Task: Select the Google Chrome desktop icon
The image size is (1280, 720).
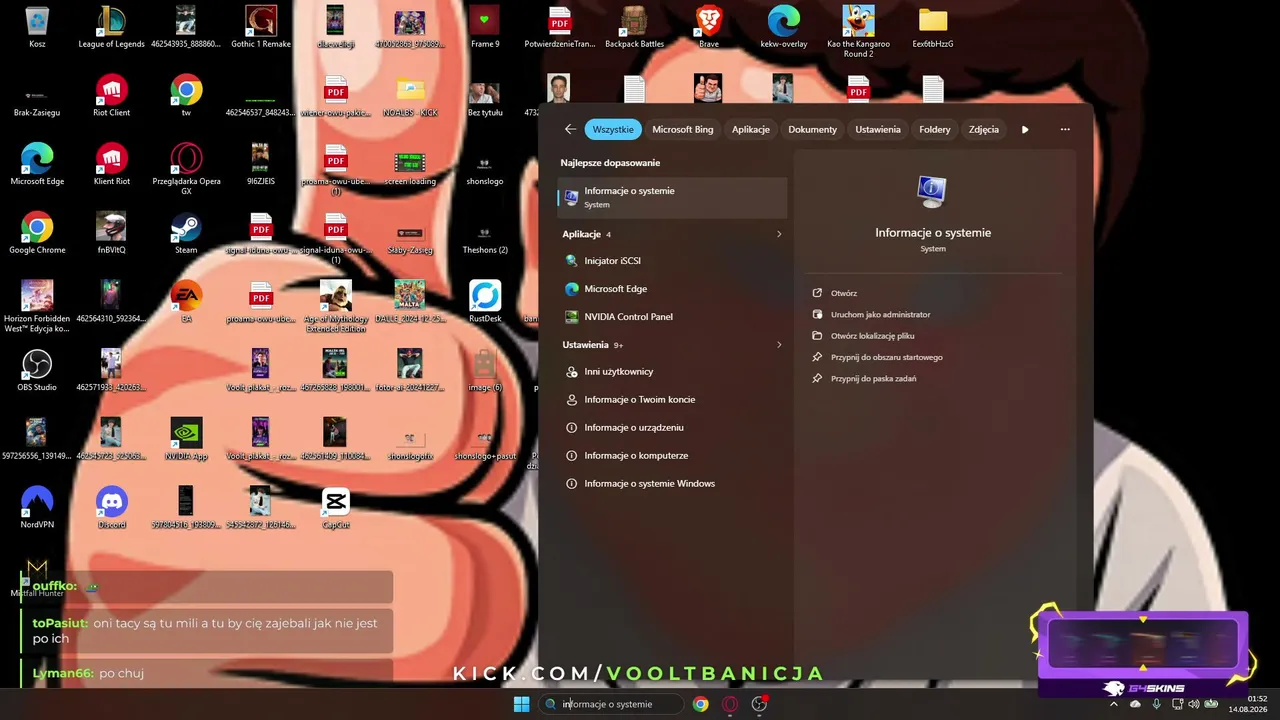Action: (37, 233)
